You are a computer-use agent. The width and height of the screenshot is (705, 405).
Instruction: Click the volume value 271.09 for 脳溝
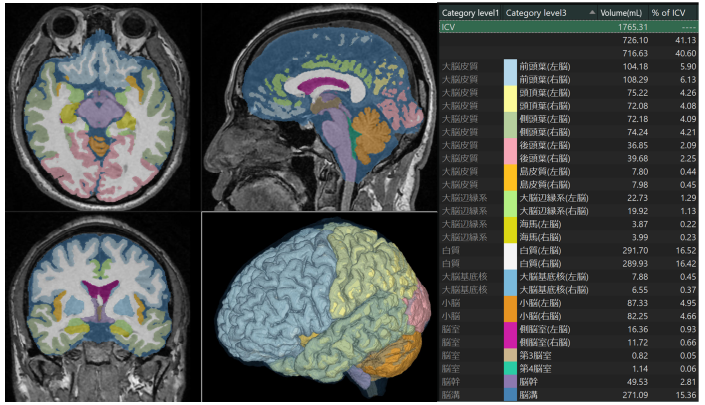click(x=635, y=395)
